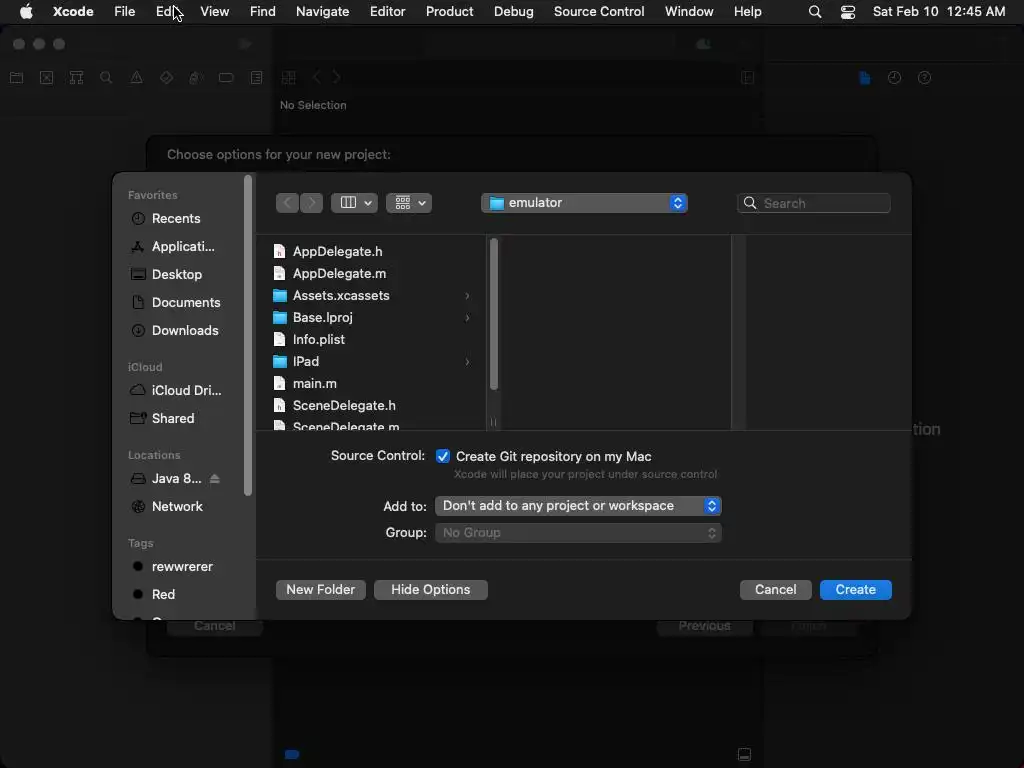1024x768 pixels.
Task: Show the History inspector in Xcode window
Action: tap(894, 78)
